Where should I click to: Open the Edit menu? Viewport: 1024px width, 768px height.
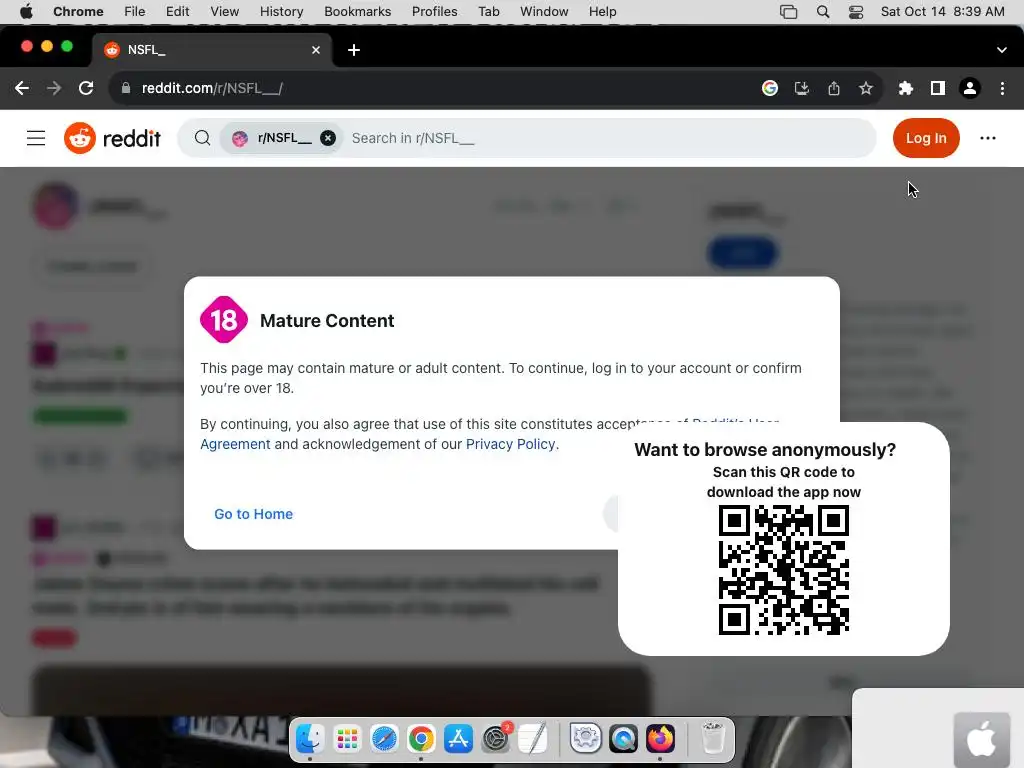(177, 11)
